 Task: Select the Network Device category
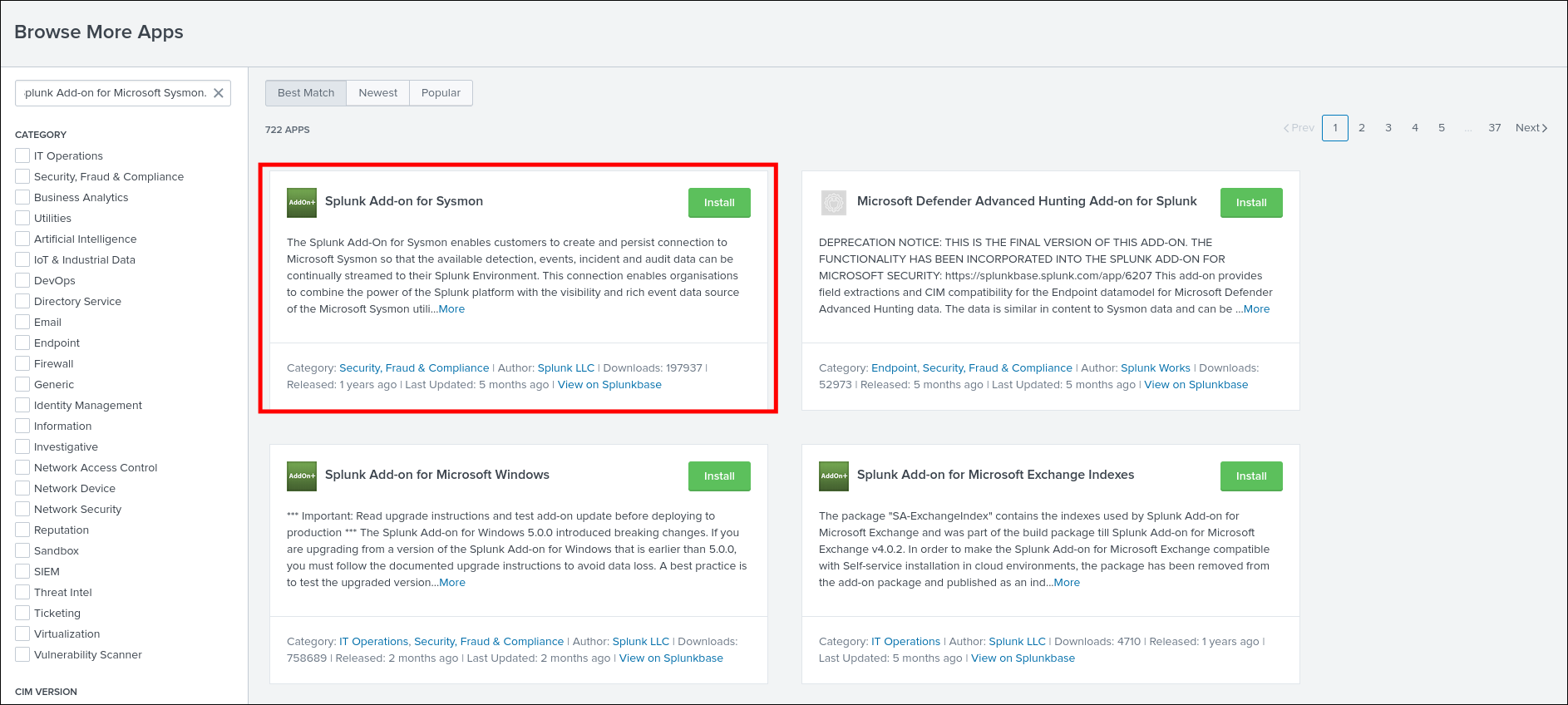[22, 488]
